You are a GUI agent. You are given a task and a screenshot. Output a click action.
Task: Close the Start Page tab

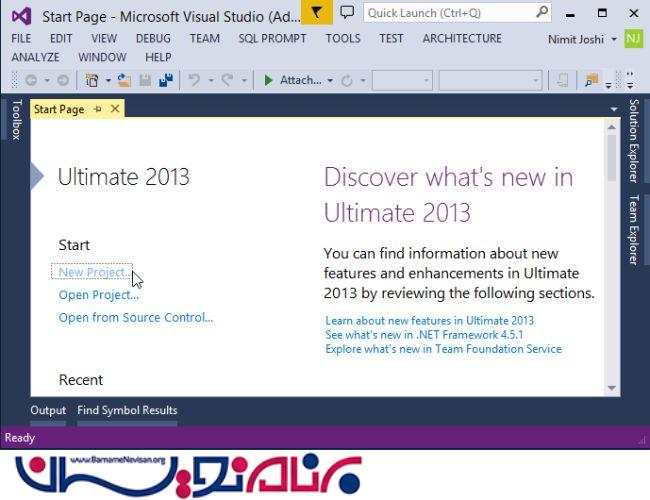[x=115, y=109]
